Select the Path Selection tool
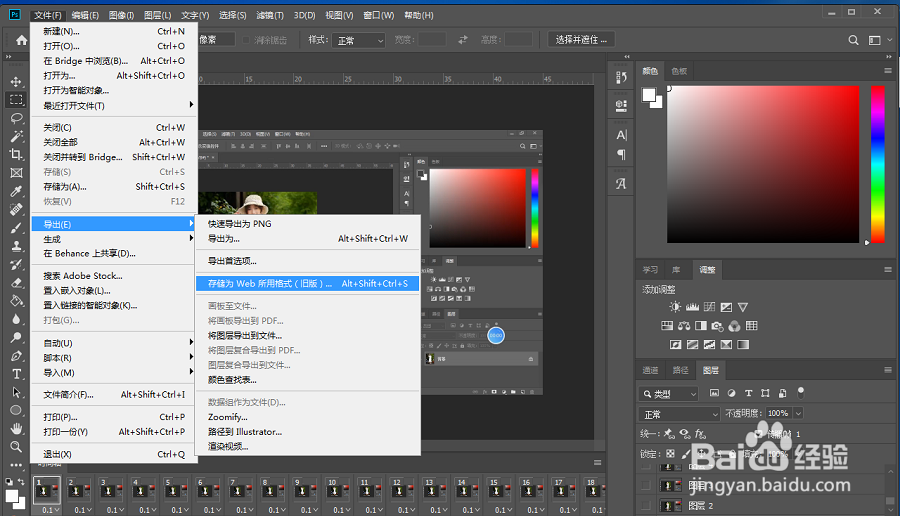900x516 pixels. (x=16, y=392)
